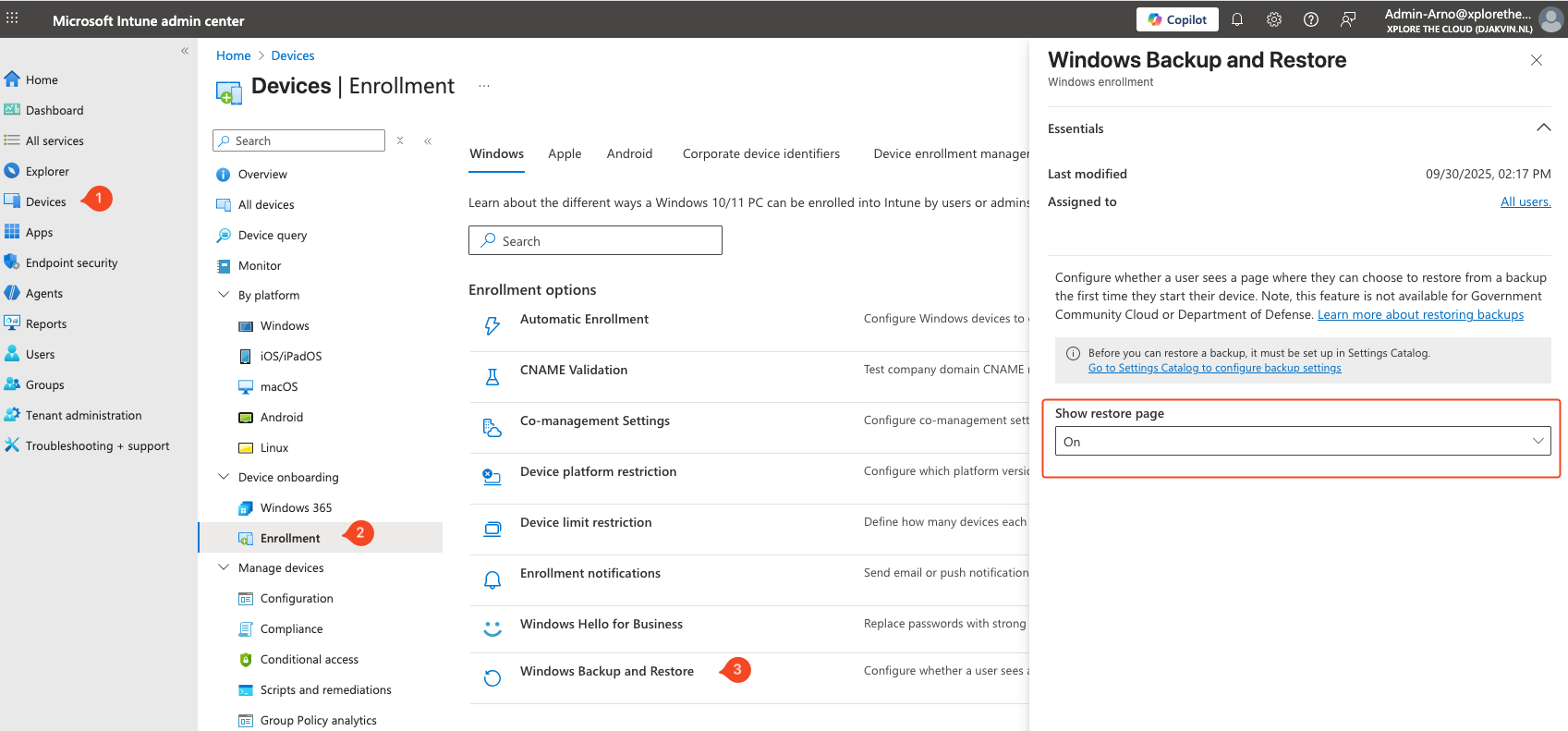
Task: Open the notifications bell icon
Action: pos(1237,19)
